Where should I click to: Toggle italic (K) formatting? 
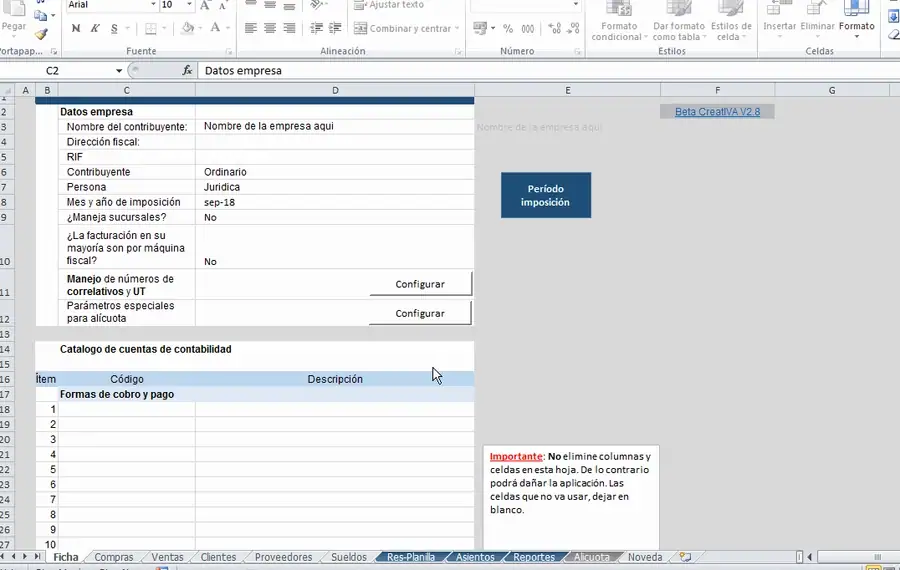95,28
